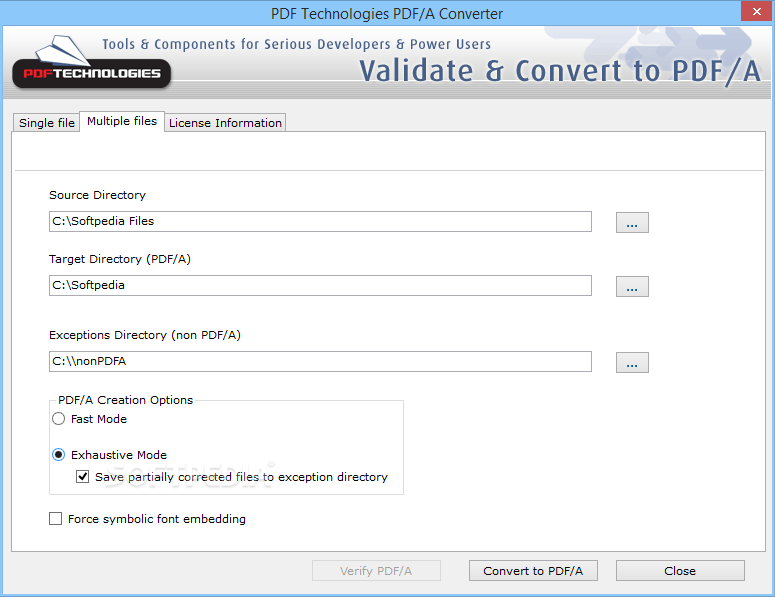Click the application icon in title bar
Screen dimensions: 775x597
click(x=14, y=13)
